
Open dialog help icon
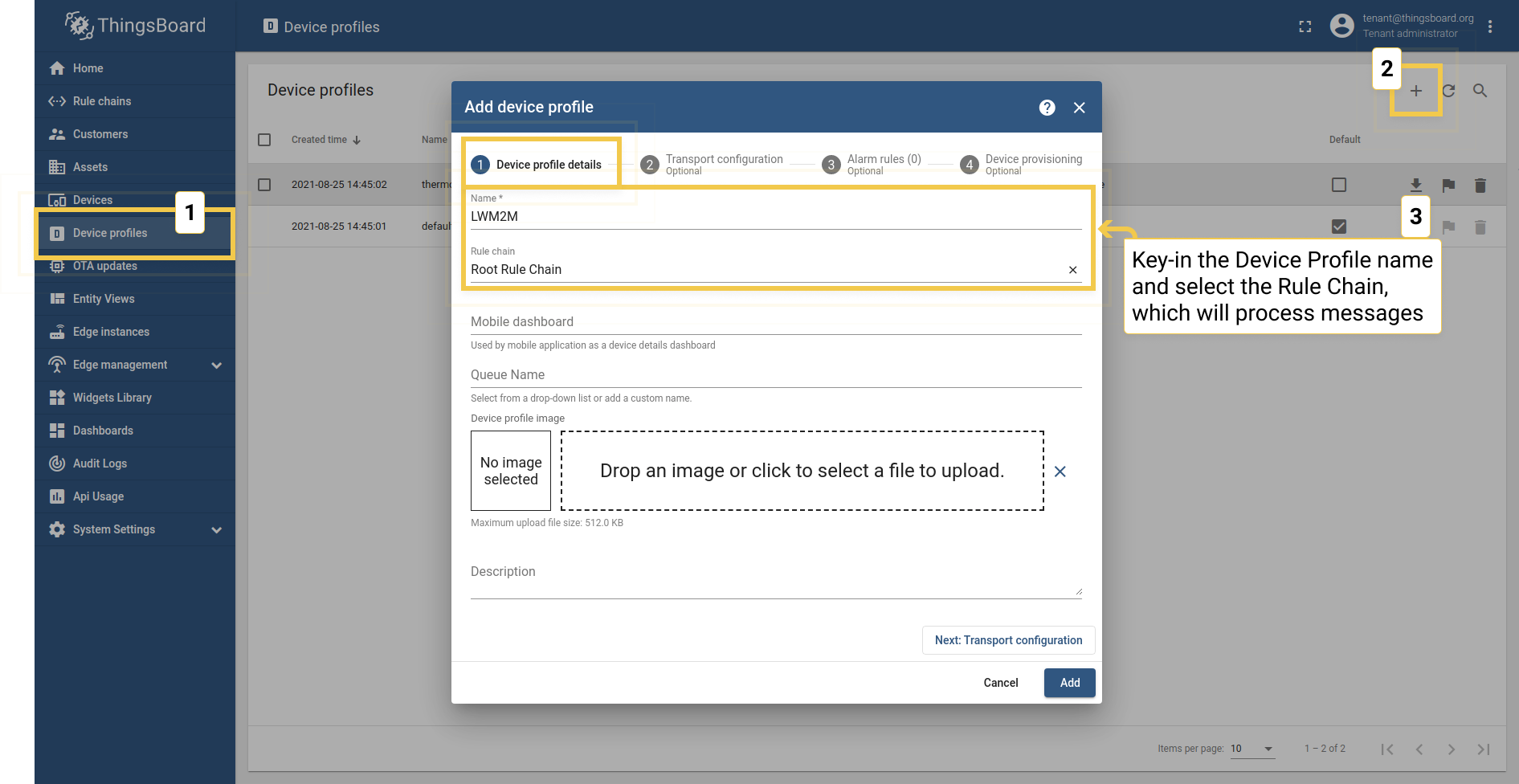tap(1047, 108)
